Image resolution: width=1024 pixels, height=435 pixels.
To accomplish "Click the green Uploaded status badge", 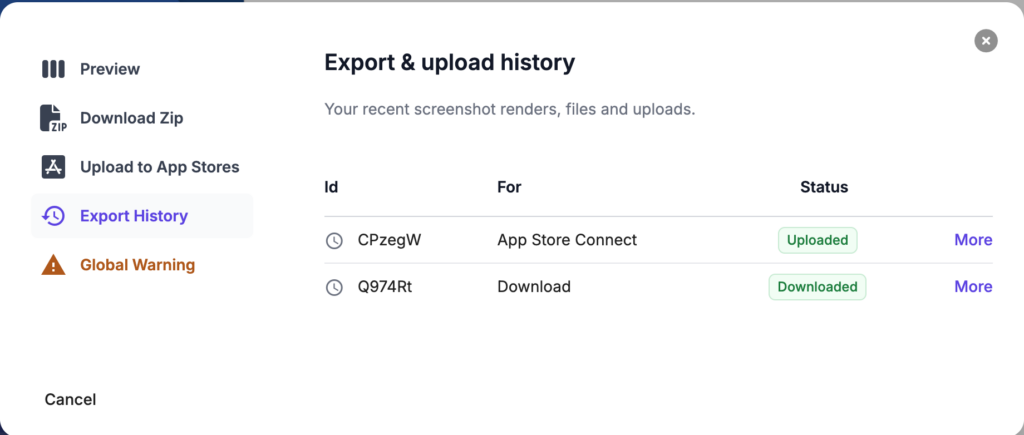I will click(x=817, y=240).
